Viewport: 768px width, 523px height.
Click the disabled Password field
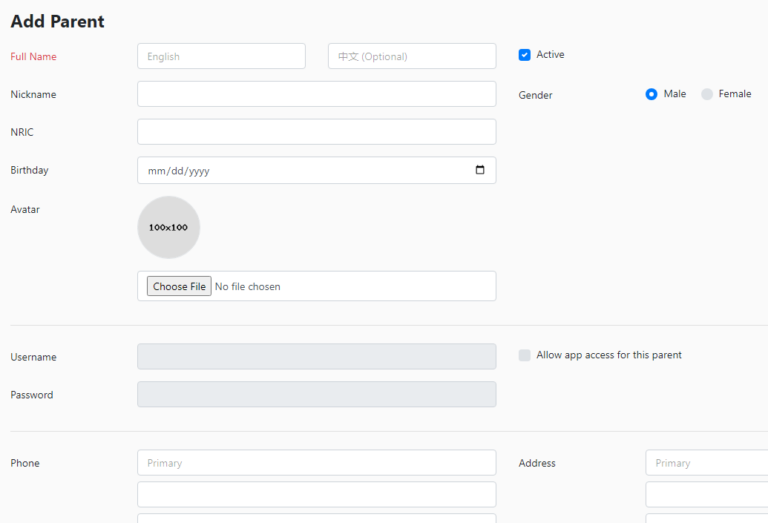coord(316,394)
